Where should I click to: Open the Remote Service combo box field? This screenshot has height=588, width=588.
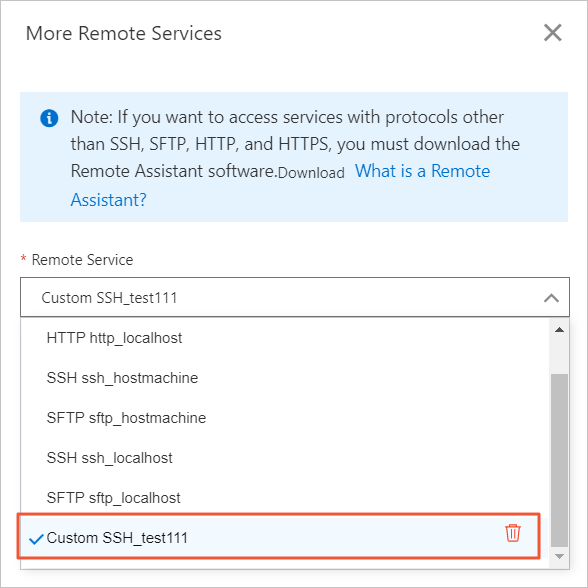coord(295,297)
